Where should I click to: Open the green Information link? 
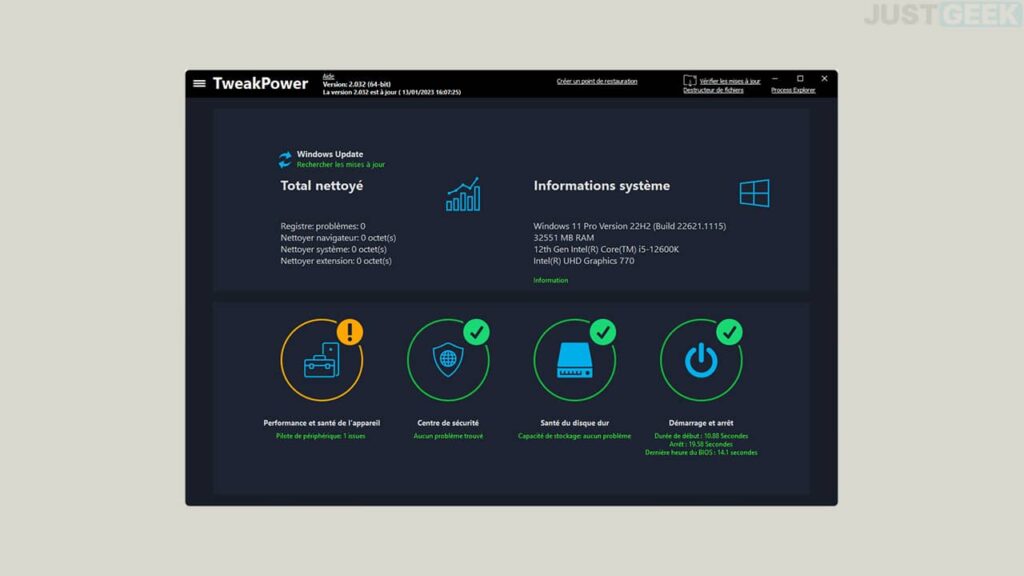click(551, 280)
